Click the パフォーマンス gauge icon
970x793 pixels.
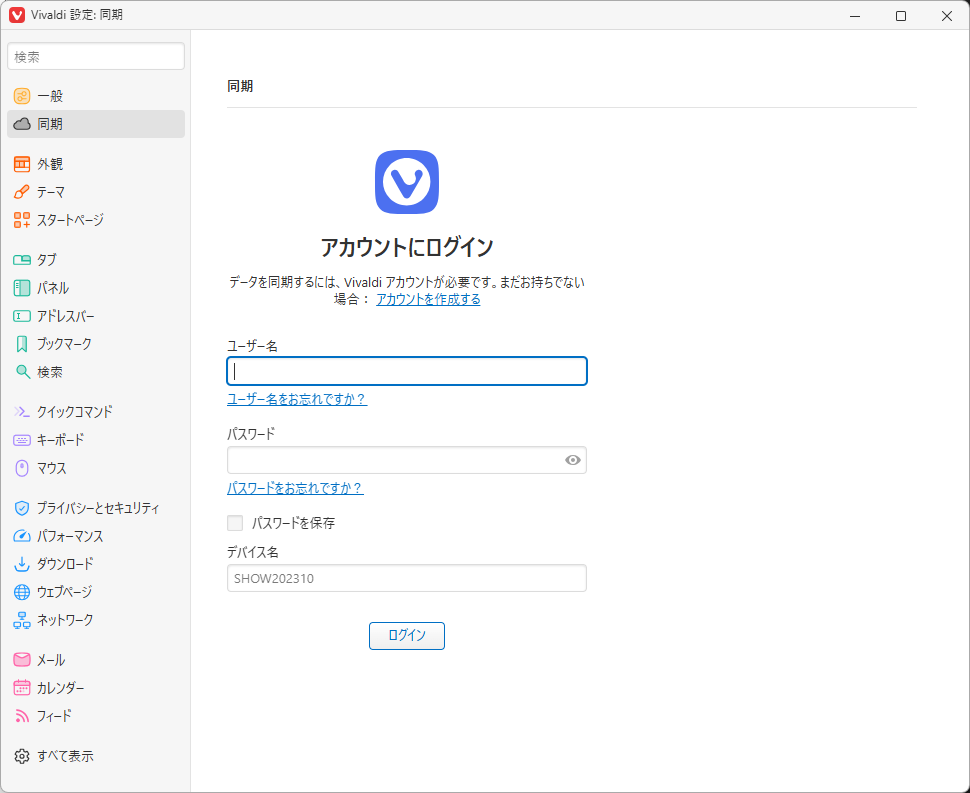[22, 536]
